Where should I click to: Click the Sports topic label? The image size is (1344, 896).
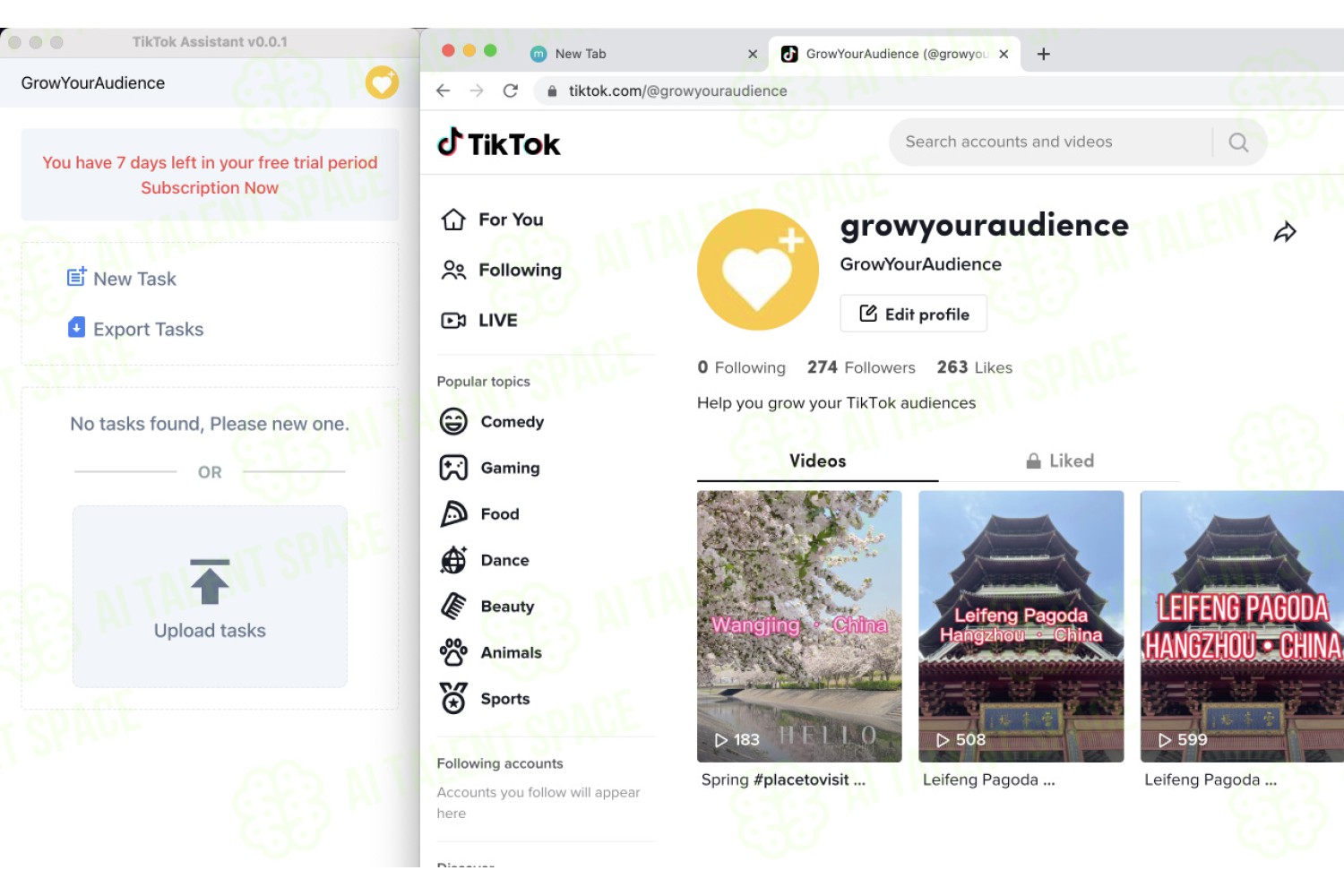coord(505,699)
